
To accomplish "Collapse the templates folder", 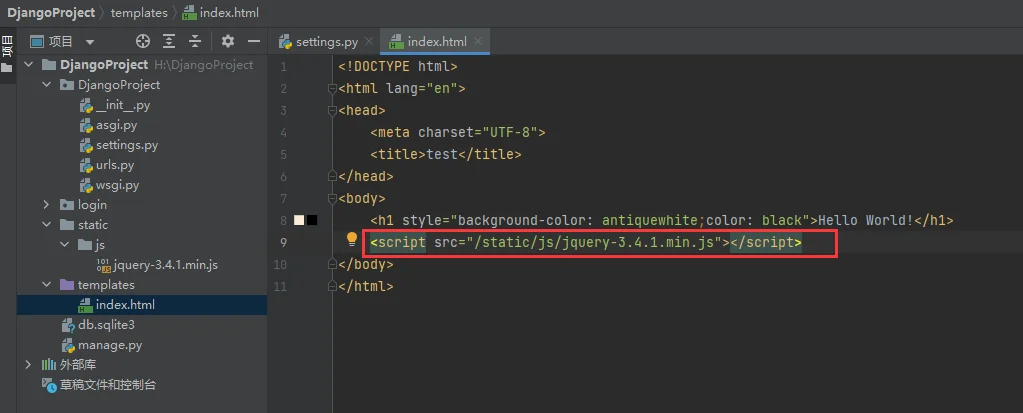I will click(46, 284).
